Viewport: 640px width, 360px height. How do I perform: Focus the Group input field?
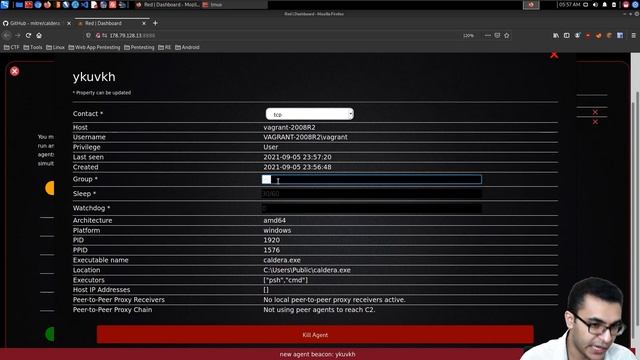[371, 179]
